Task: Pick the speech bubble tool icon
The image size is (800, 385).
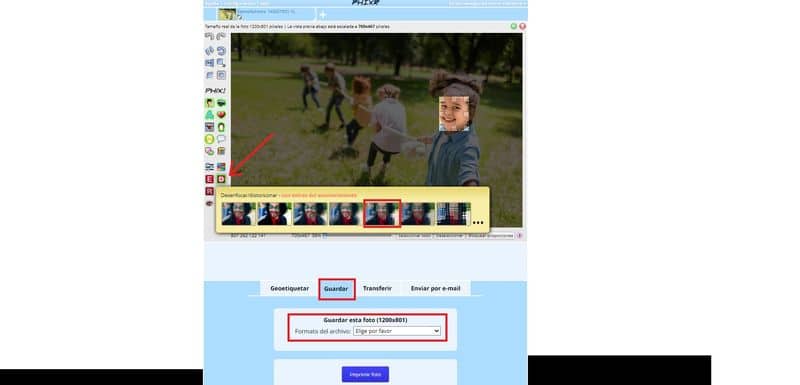Action: click(x=221, y=139)
